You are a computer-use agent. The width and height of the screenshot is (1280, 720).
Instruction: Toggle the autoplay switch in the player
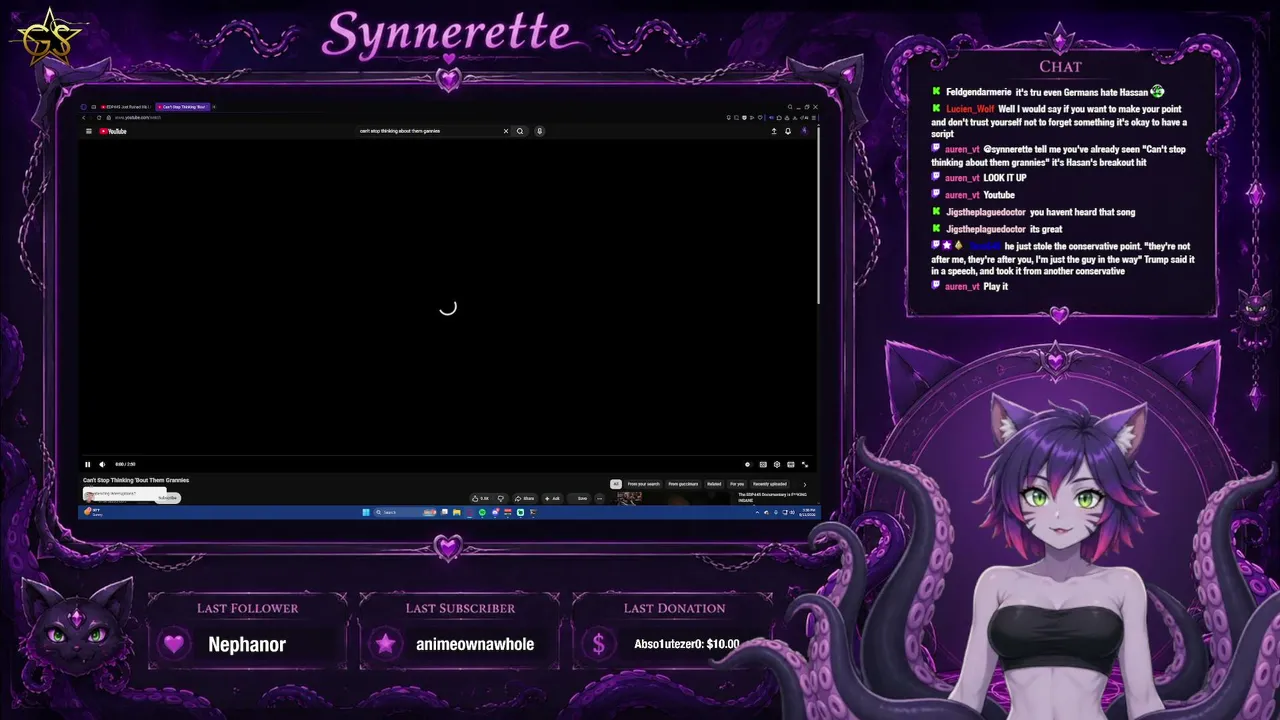[747, 464]
